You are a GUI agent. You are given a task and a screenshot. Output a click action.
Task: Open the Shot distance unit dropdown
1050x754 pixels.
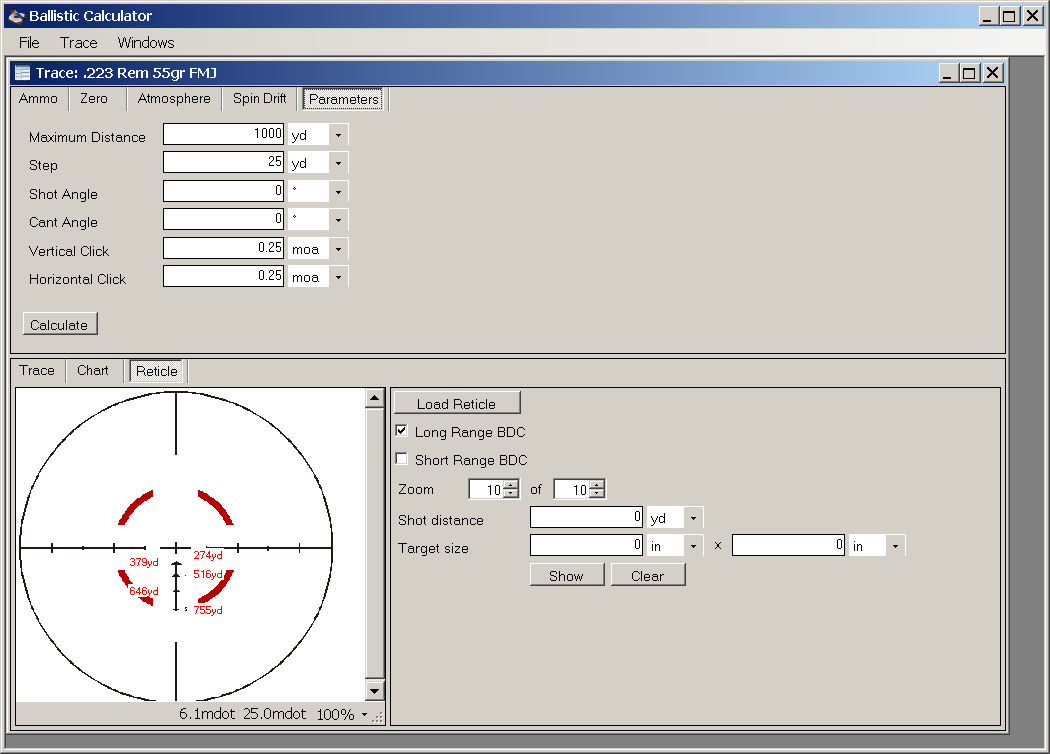(694, 518)
